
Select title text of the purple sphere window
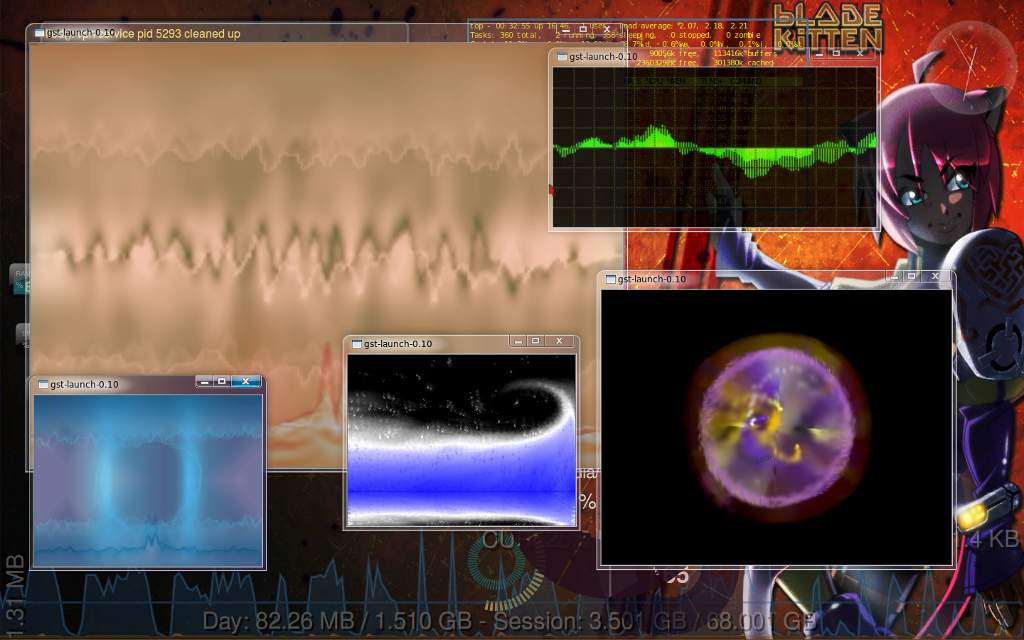pos(652,279)
